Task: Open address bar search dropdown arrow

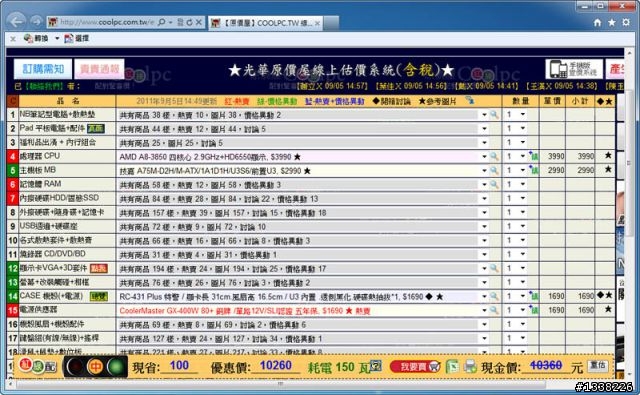Action: (171, 22)
